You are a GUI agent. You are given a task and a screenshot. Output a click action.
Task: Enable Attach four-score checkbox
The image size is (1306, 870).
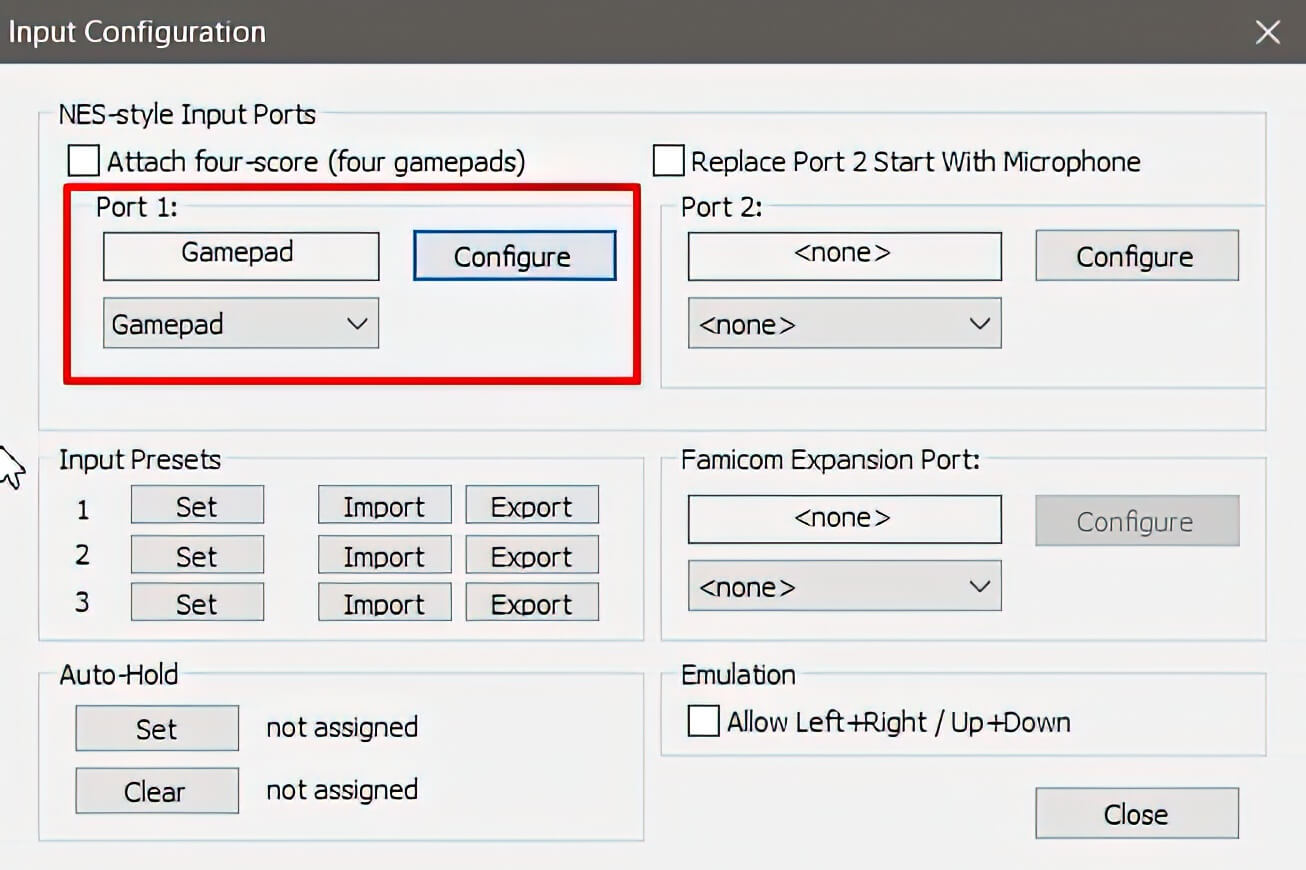click(82, 159)
